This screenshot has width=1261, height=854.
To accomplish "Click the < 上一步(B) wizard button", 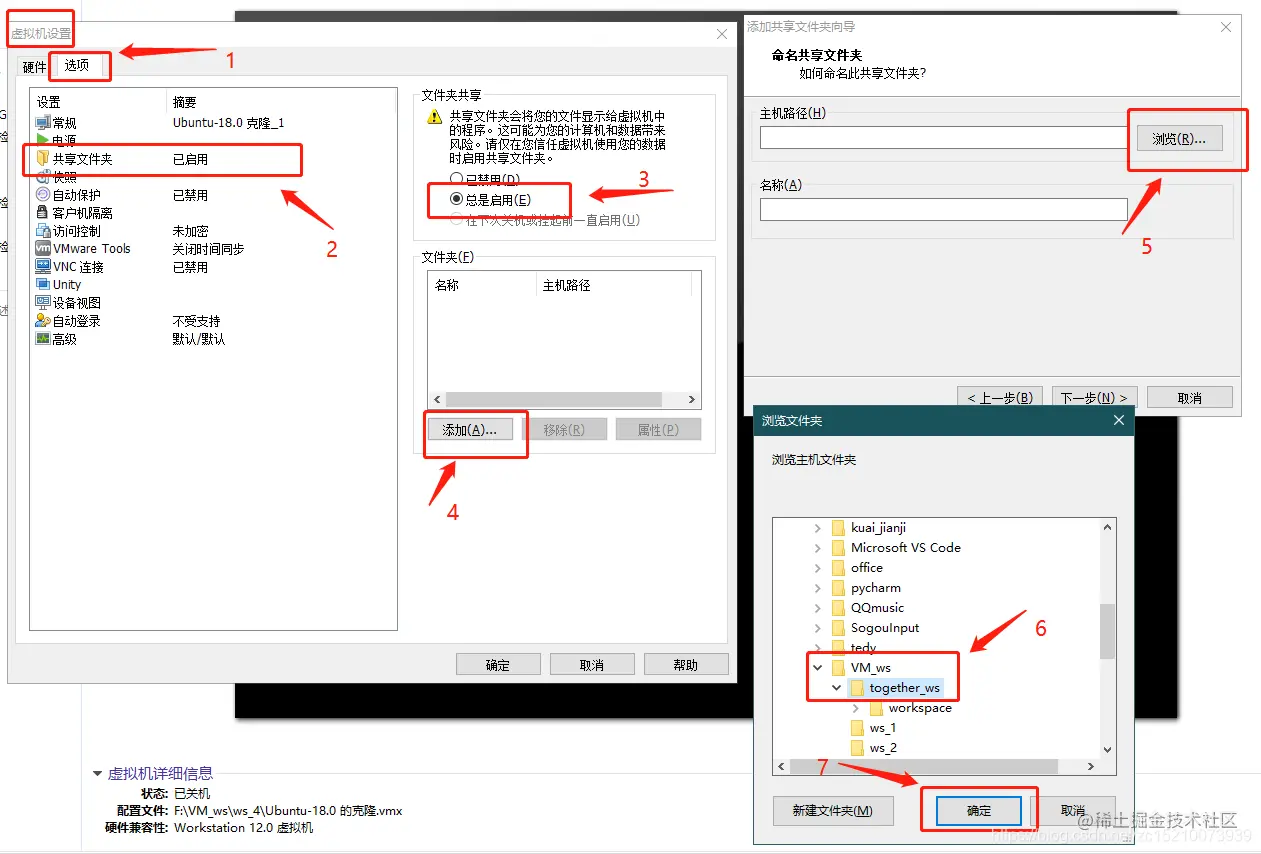I will [1000, 397].
